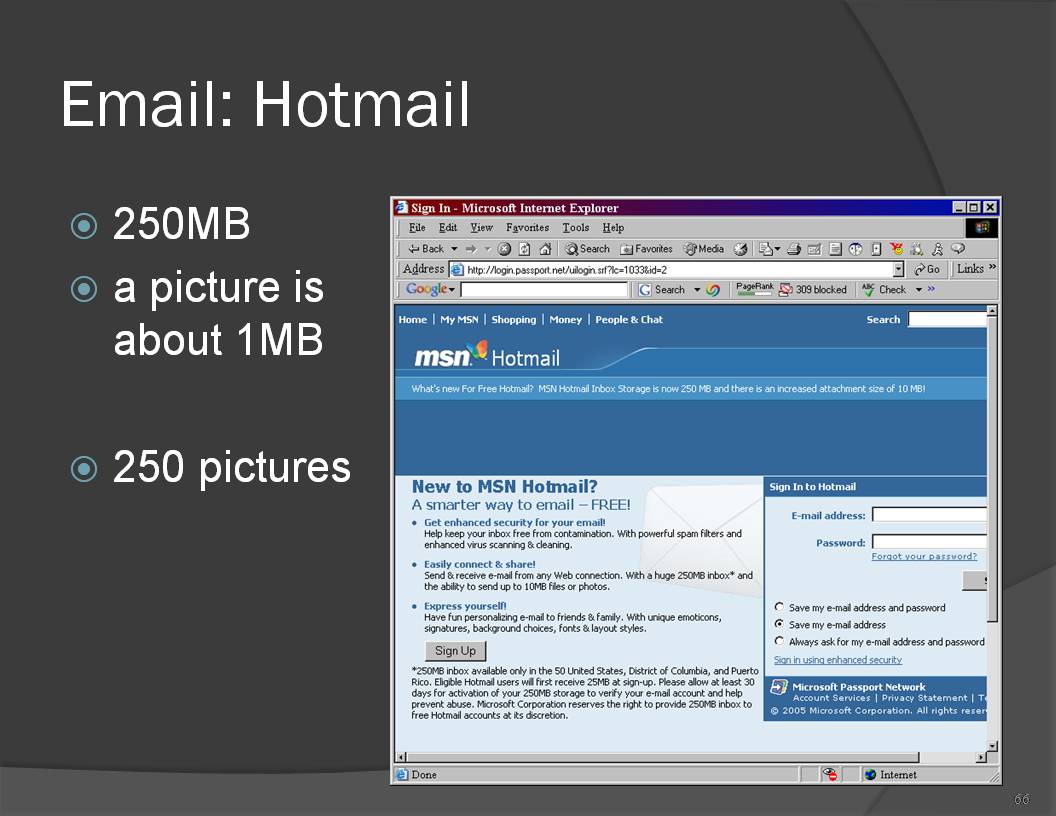This screenshot has height=816, width=1056.
Task: Click the Stop loading icon
Action: click(504, 249)
